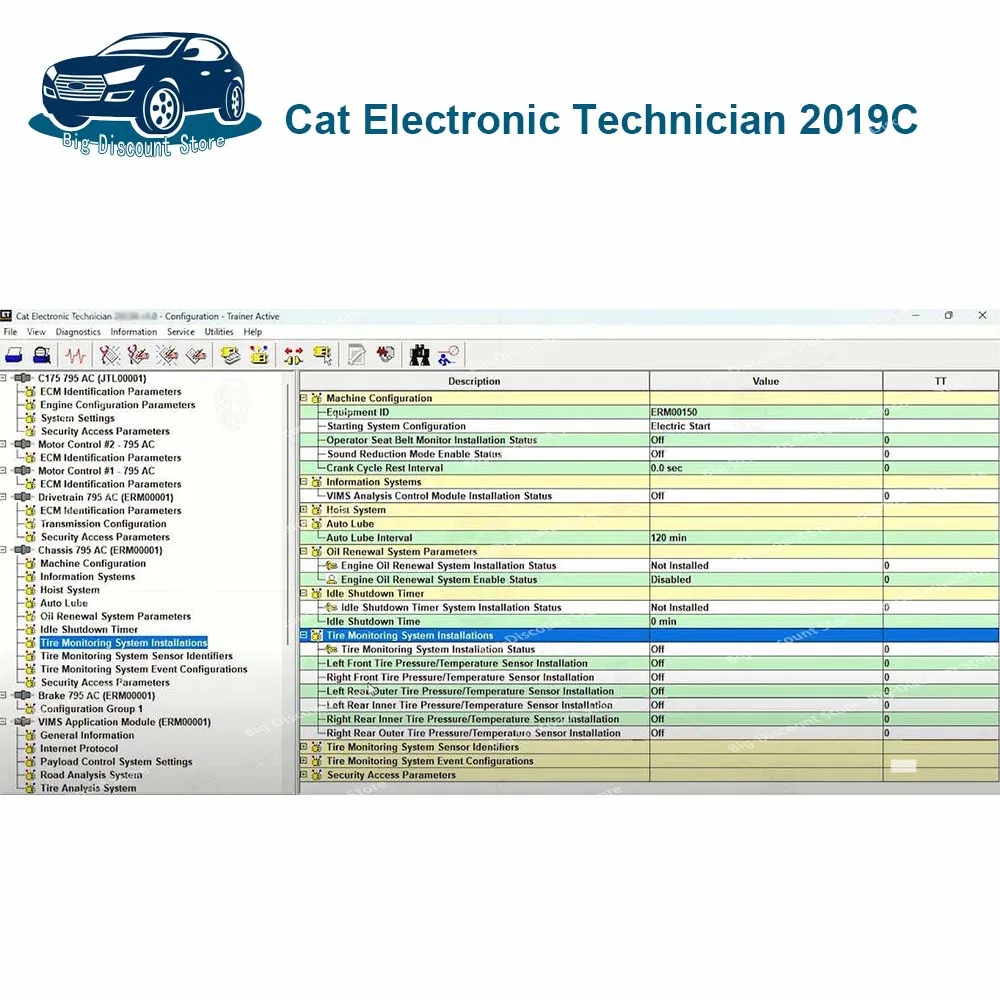The width and height of the screenshot is (1000, 1000).
Task: Open the Help menu
Action: (253, 332)
